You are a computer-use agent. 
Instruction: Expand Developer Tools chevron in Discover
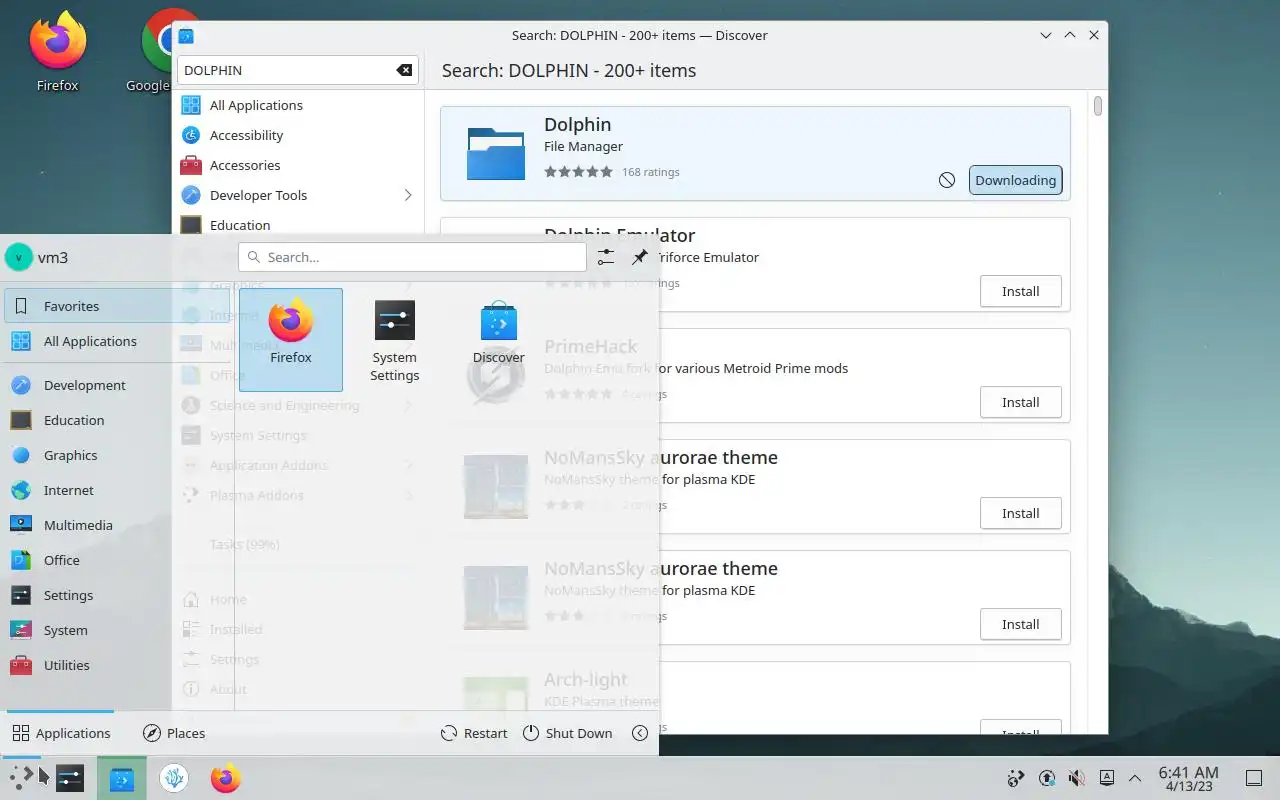408,195
